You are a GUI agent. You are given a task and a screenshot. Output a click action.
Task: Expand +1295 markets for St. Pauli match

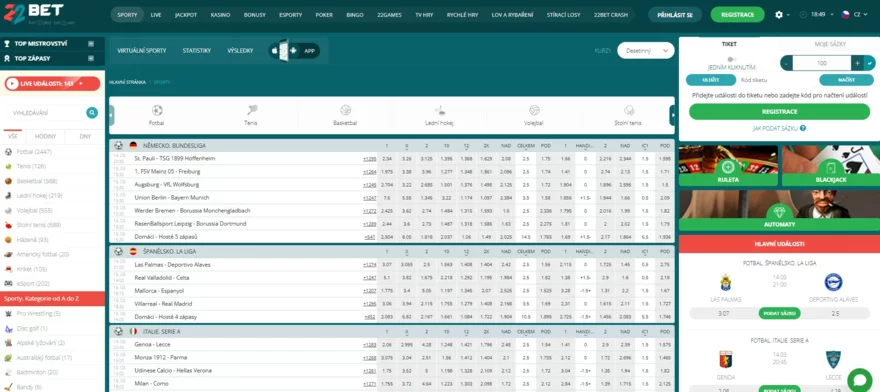pos(369,159)
